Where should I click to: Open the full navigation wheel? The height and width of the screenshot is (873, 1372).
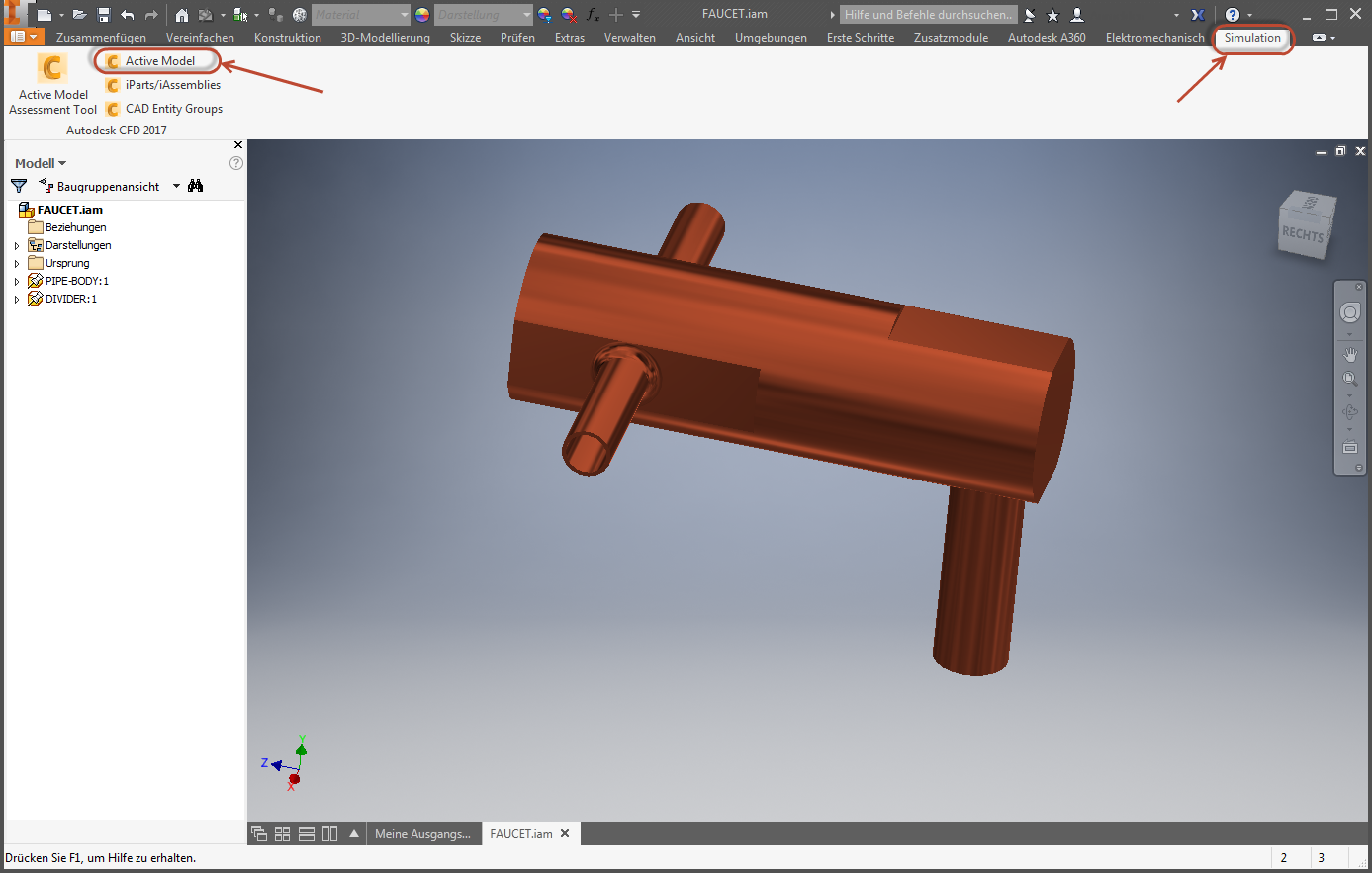(x=1350, y=313)
